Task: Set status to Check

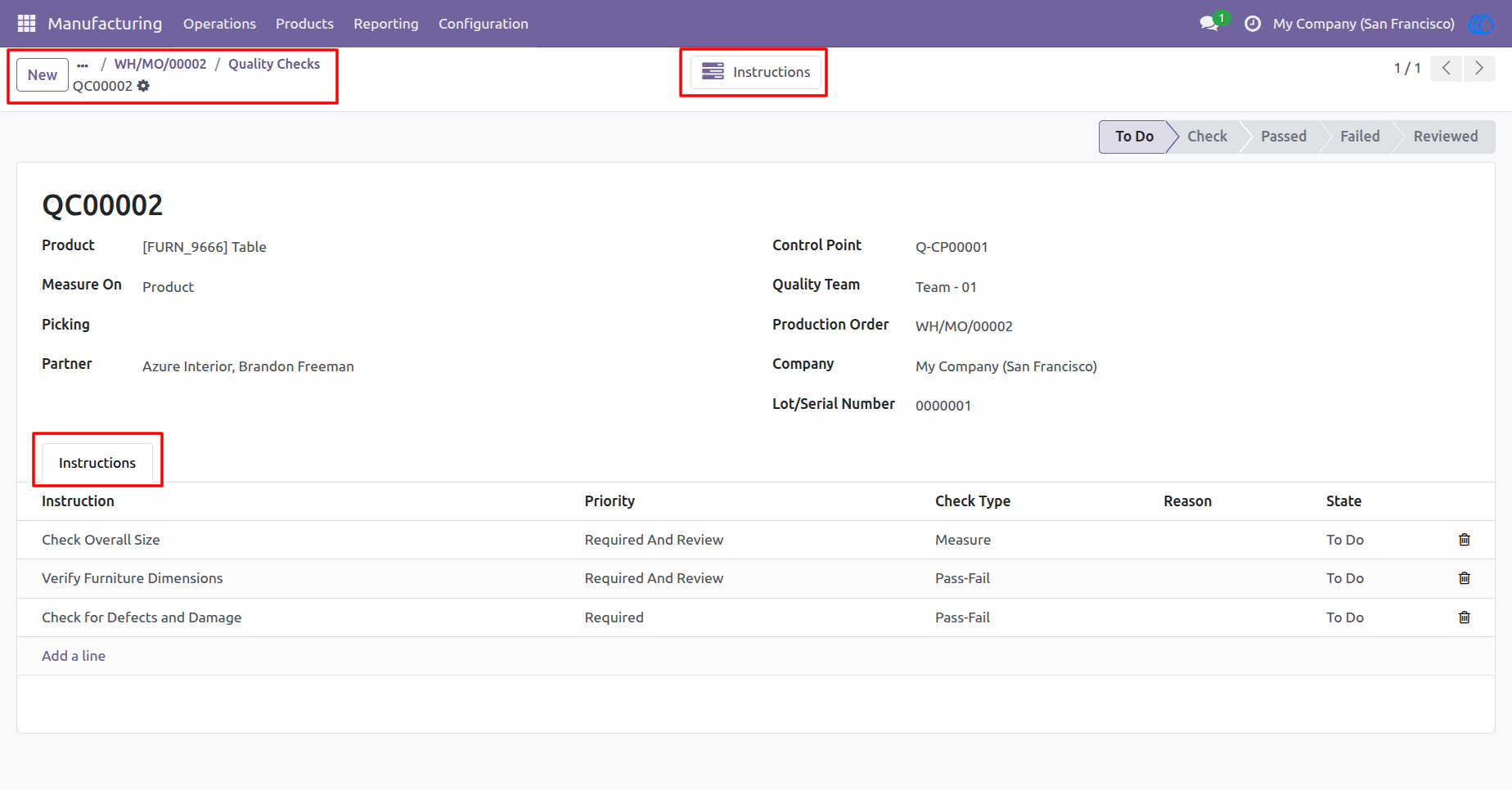Action: tap(1207, 137)
